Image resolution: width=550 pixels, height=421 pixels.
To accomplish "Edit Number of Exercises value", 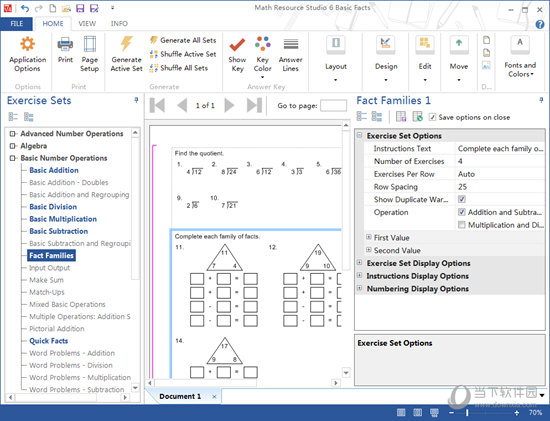I will click(x=500, y=161).
